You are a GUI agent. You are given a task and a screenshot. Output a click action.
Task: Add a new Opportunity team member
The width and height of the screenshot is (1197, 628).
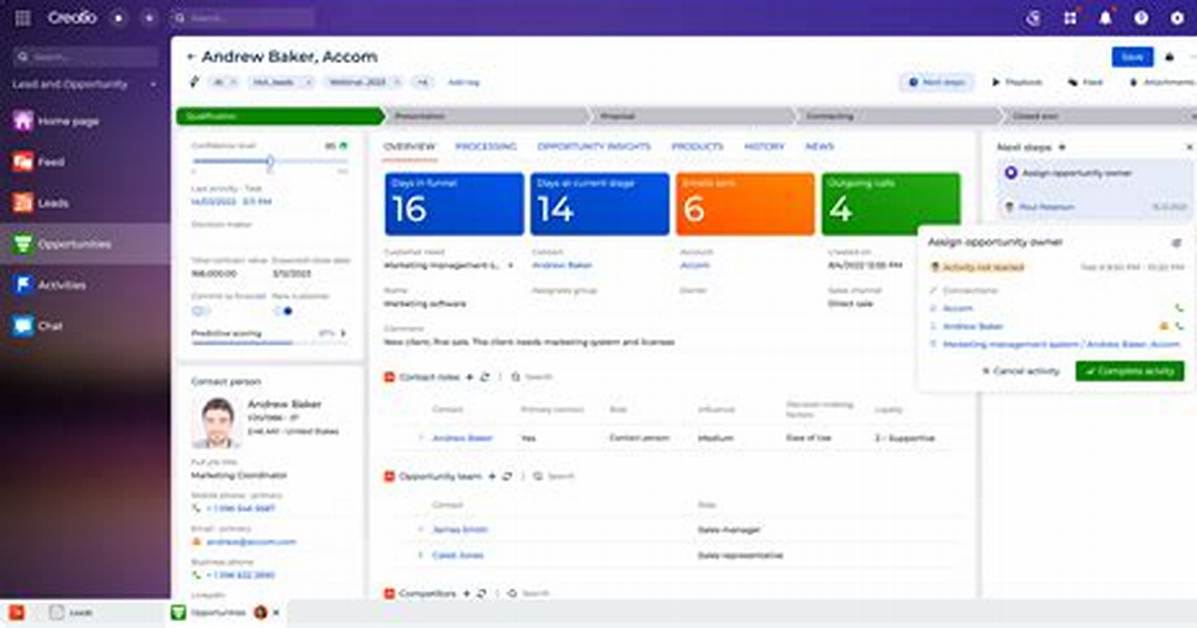pos(492,476)
